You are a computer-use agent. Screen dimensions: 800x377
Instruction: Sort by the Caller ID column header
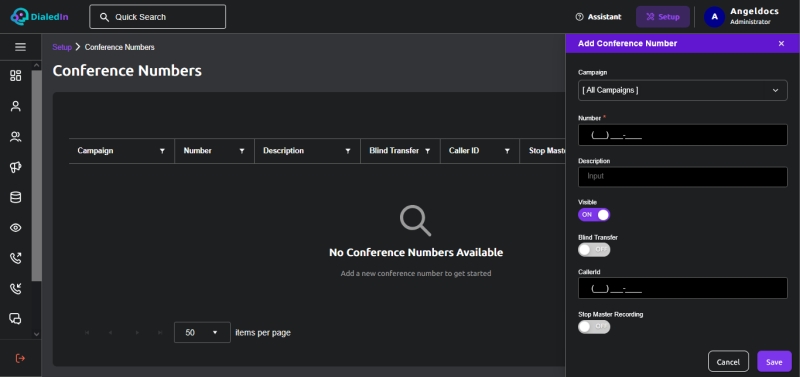[464, 151]
